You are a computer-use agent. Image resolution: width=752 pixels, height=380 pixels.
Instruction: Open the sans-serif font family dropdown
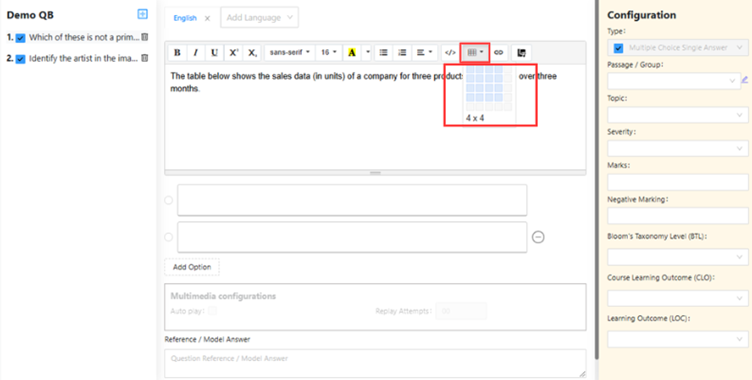tap(290, 53)
